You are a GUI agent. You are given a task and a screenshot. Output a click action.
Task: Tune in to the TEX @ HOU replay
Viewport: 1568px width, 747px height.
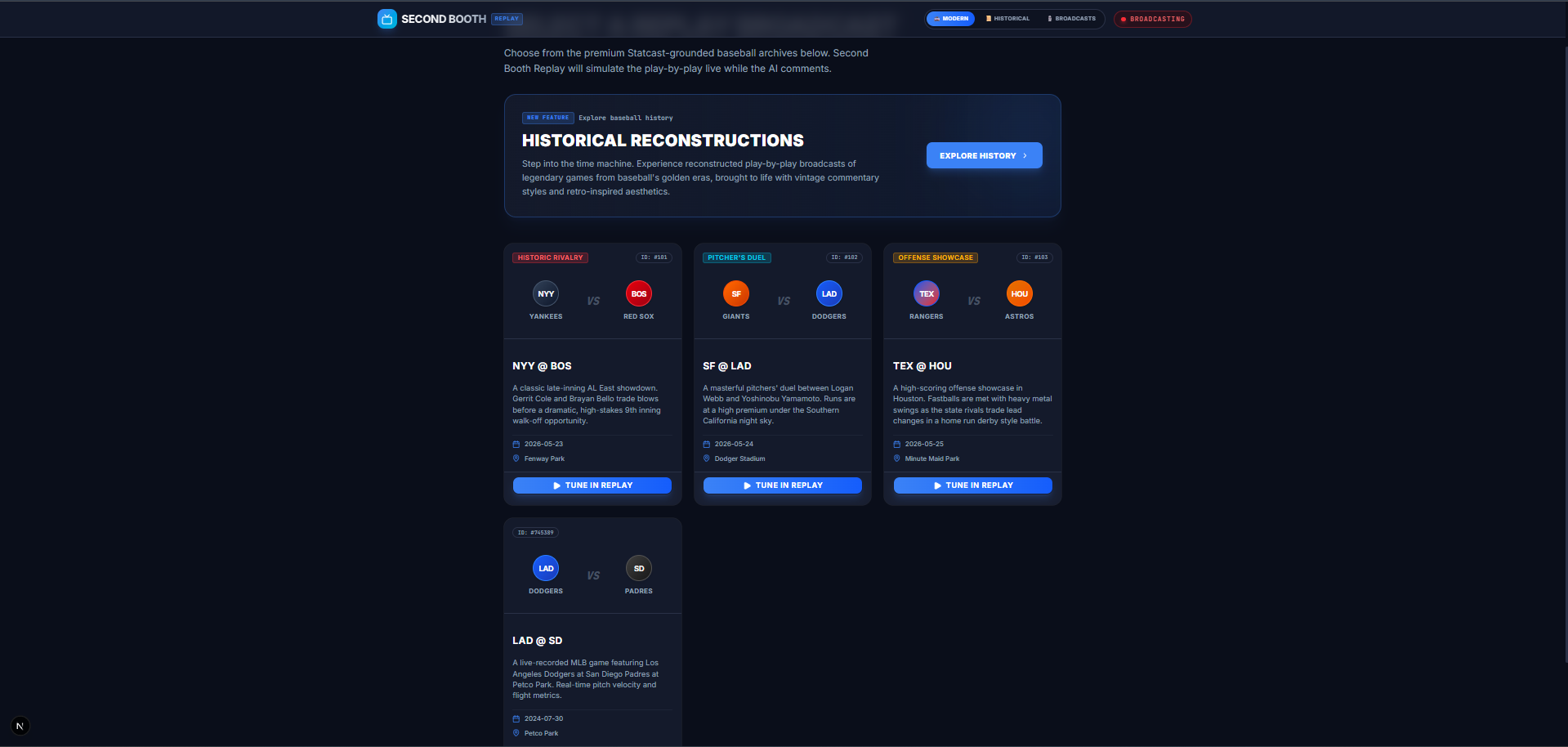tap(973, 485)
